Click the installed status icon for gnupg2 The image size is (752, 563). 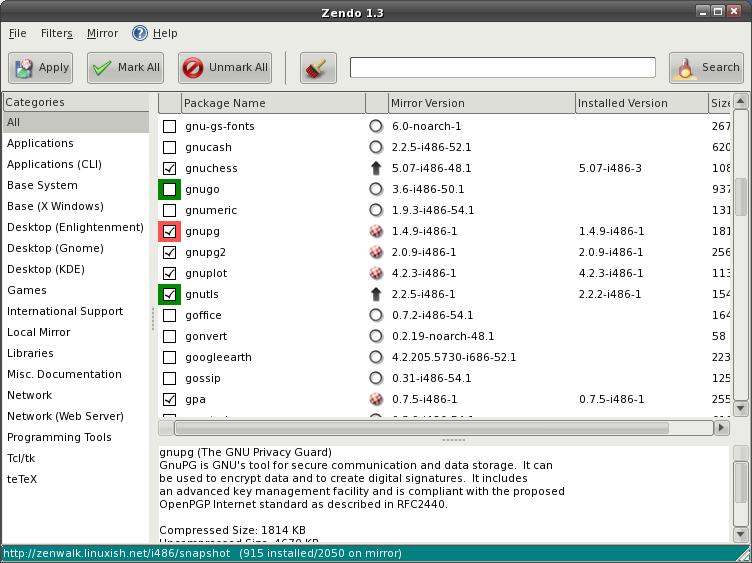pos(376,252)
